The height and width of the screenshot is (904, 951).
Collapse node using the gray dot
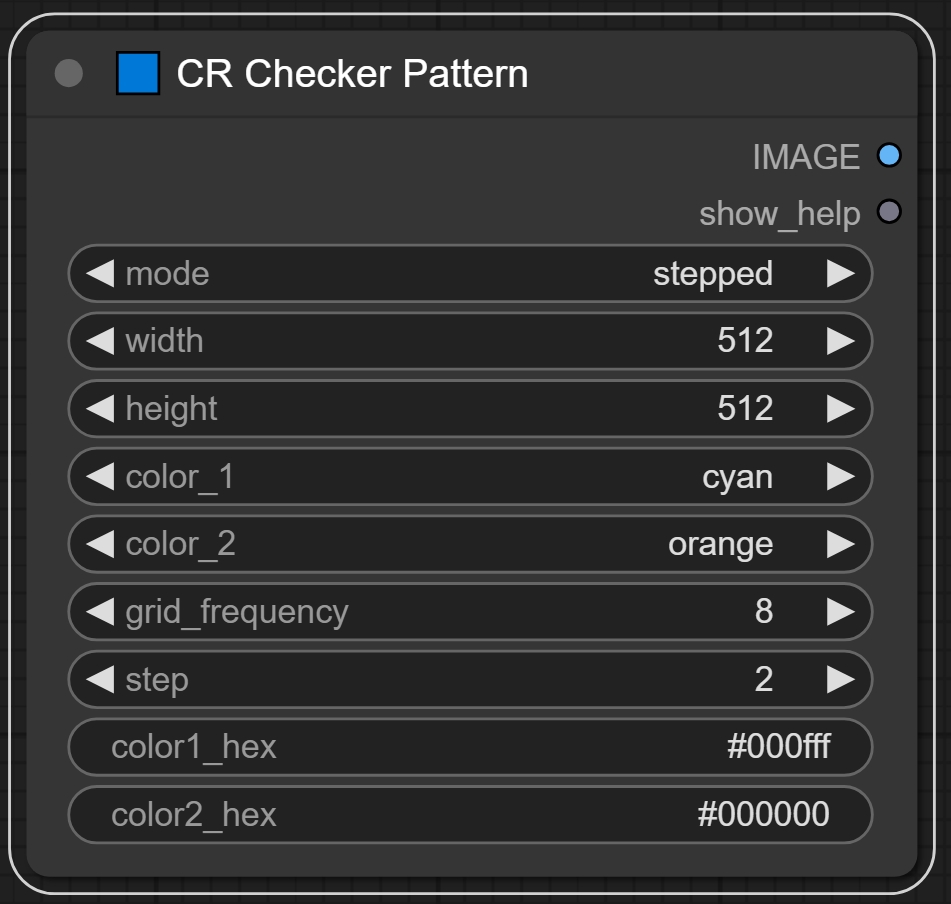(68, 73)
